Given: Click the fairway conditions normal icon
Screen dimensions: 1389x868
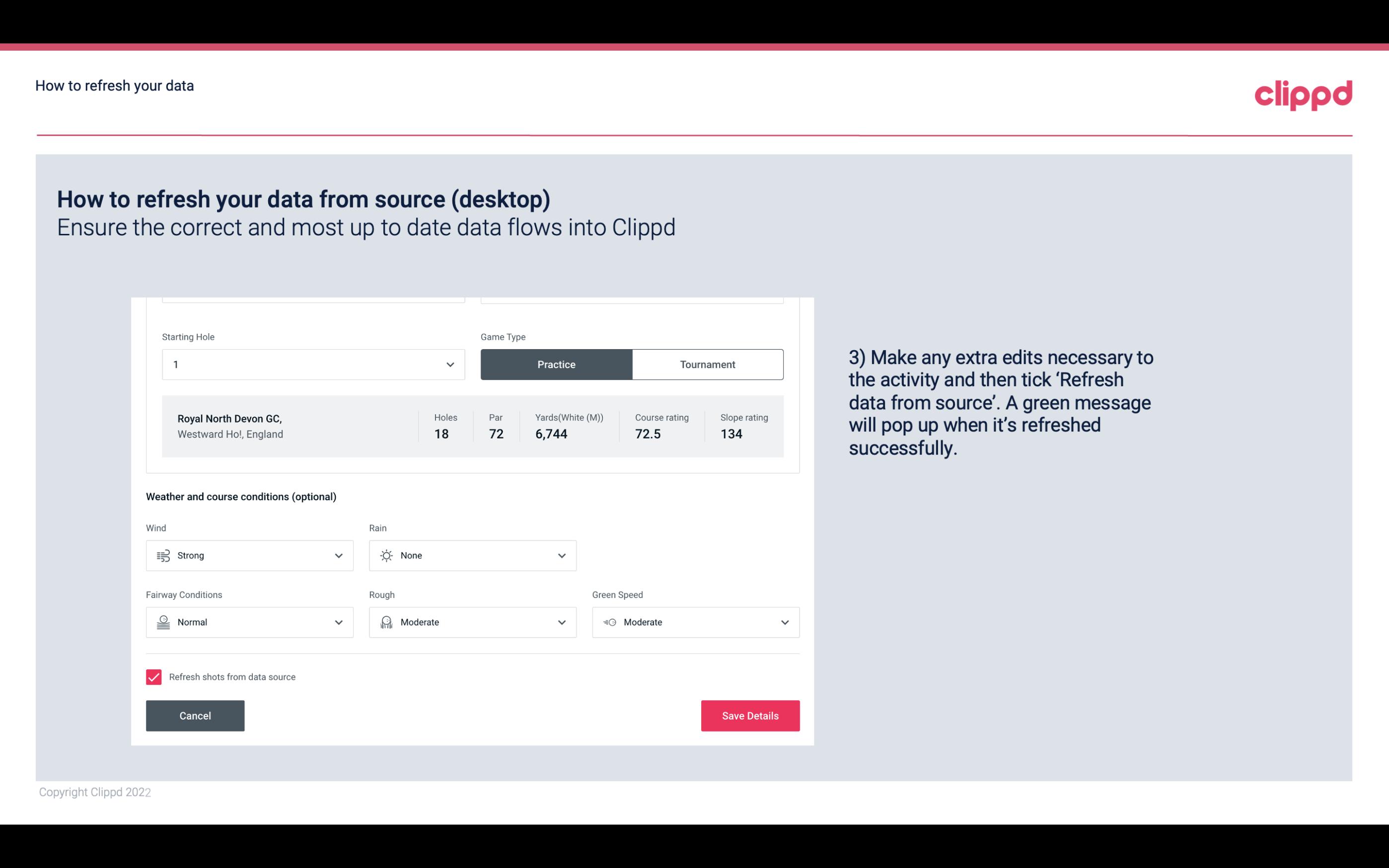Looking at the screenshot, I should click(162, 622).
